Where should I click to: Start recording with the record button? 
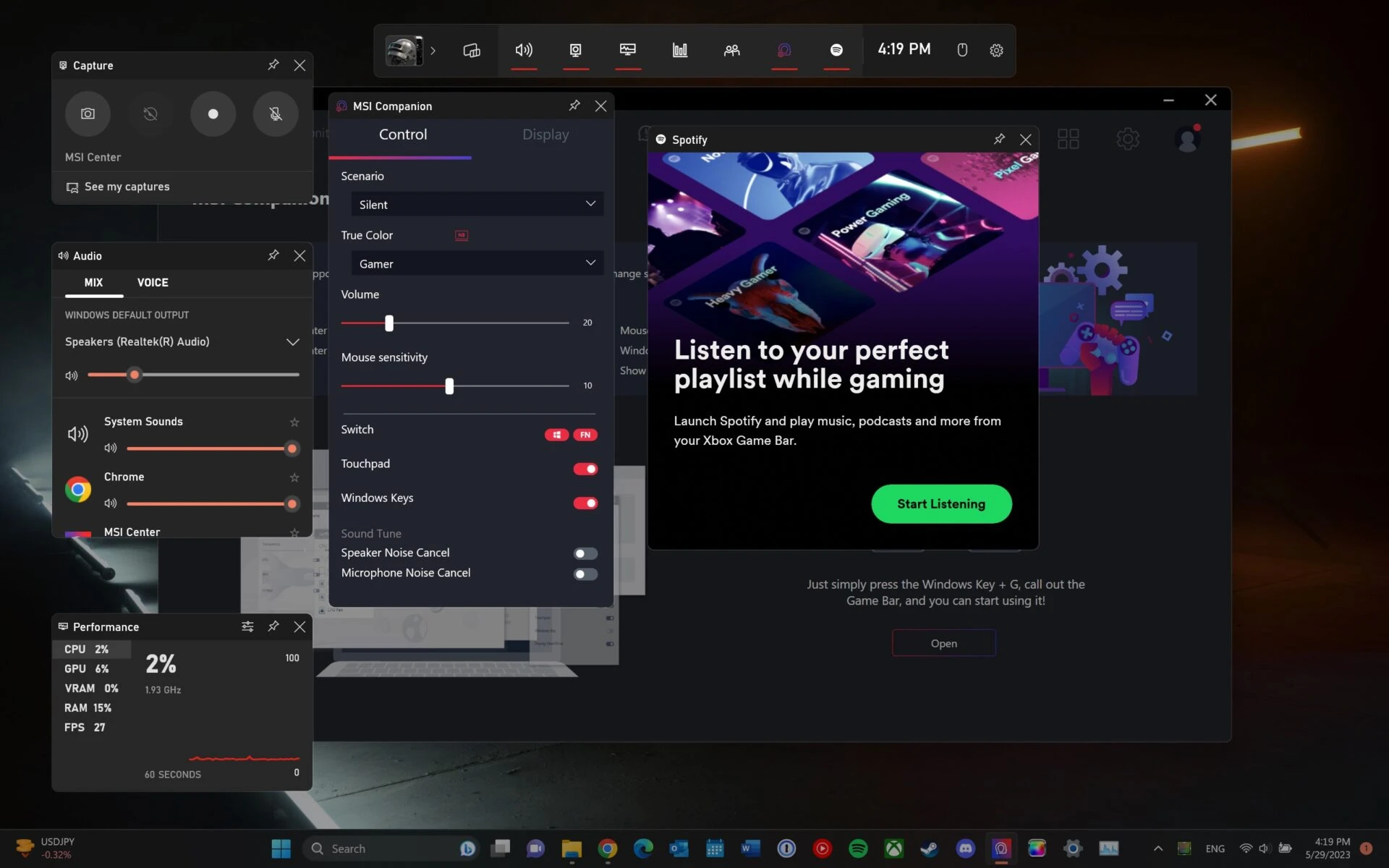coord(213,114)
